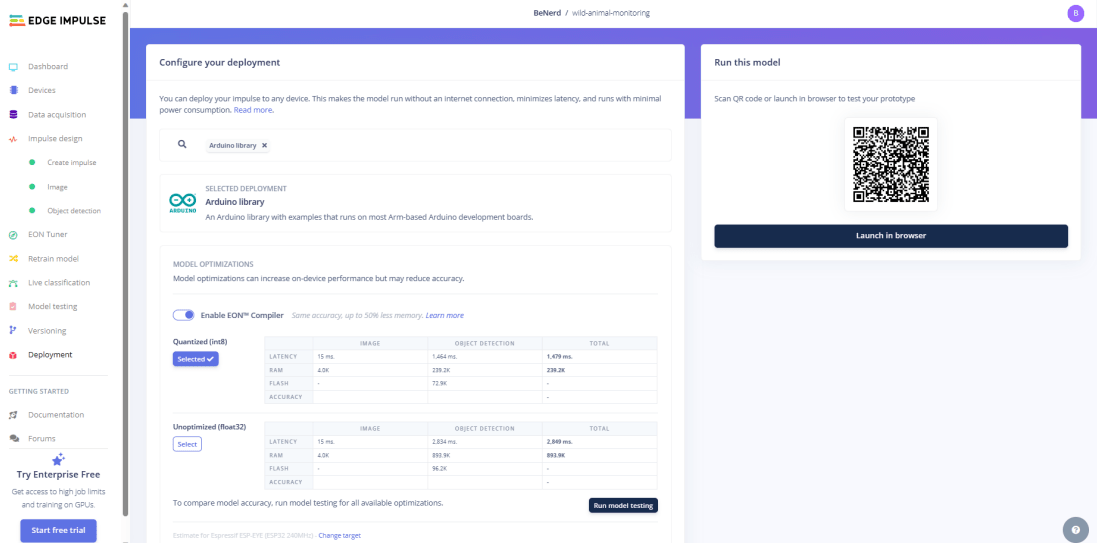This screenshot has width=1097, height=543.
Task: Click the search magnifier icon
Action: click(x=182, y=144)
